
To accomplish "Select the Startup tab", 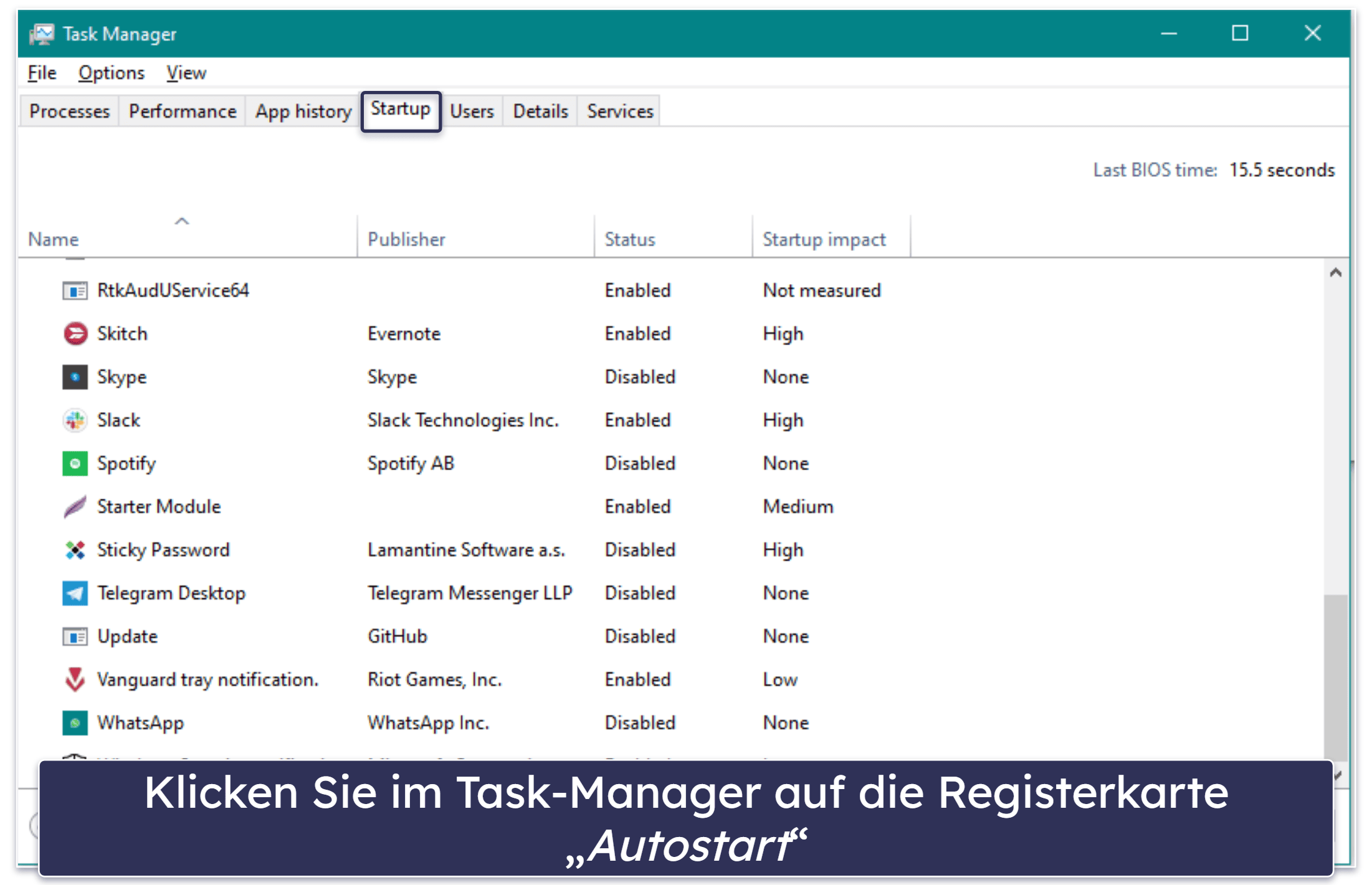I will click(401, 110).
